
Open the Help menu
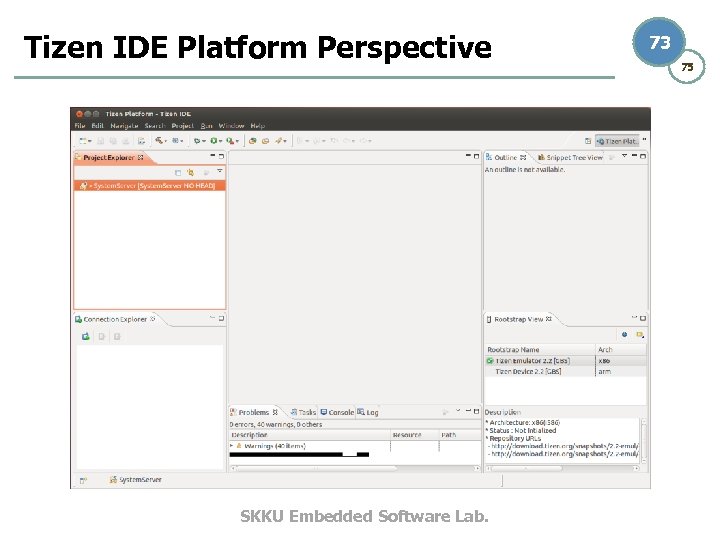click(x=257, y=125)
